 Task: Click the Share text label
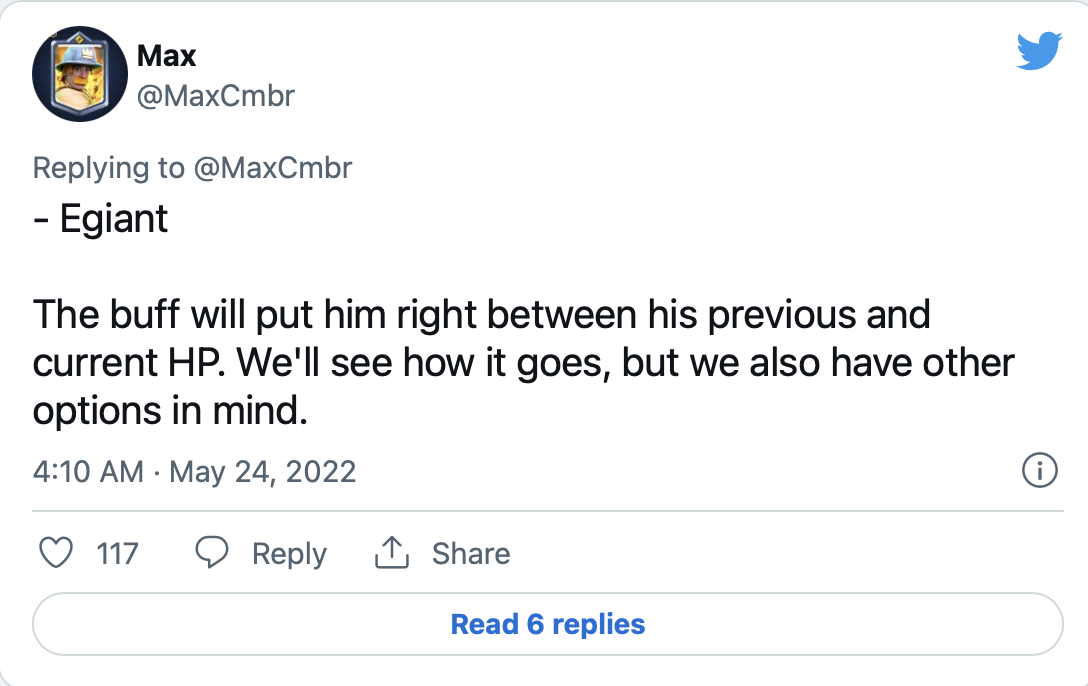click(x=471, y=554)
